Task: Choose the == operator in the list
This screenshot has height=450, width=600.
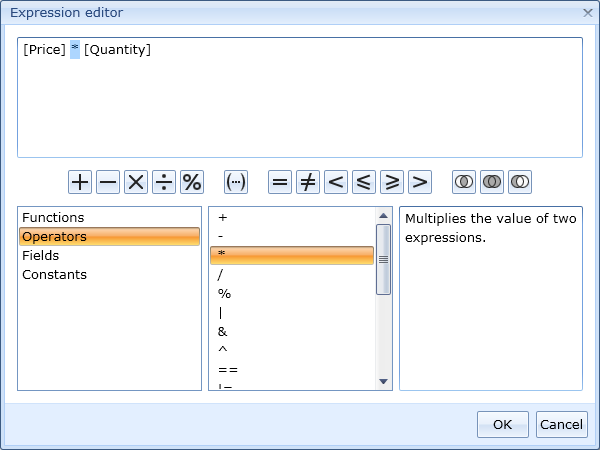Action: [x=292, y=370]
